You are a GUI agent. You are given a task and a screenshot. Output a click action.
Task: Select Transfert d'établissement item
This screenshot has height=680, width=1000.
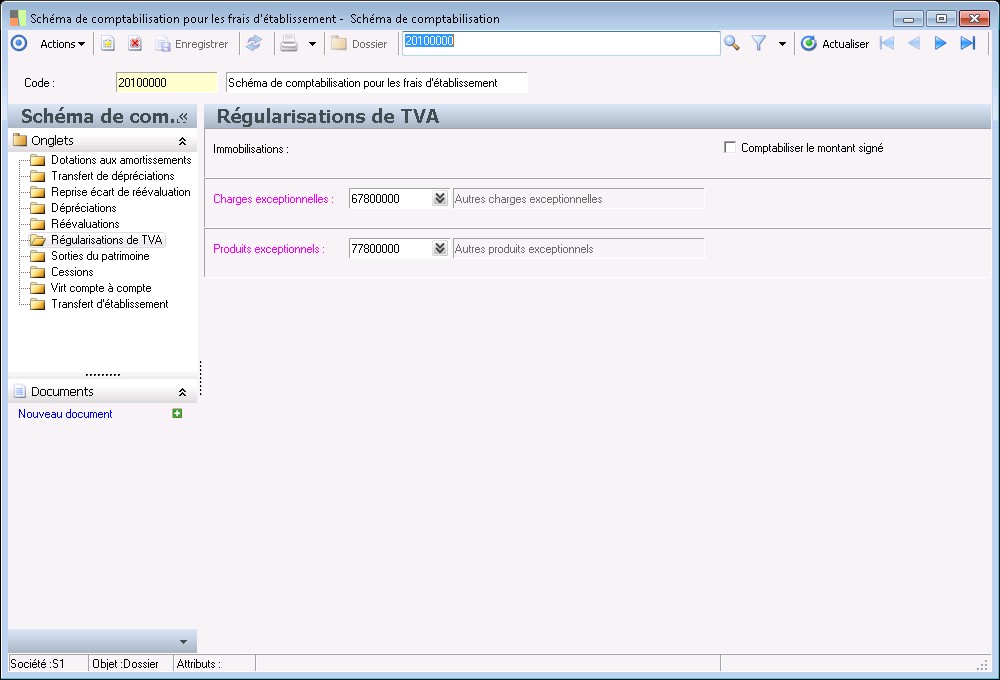[x=110, y=304]
